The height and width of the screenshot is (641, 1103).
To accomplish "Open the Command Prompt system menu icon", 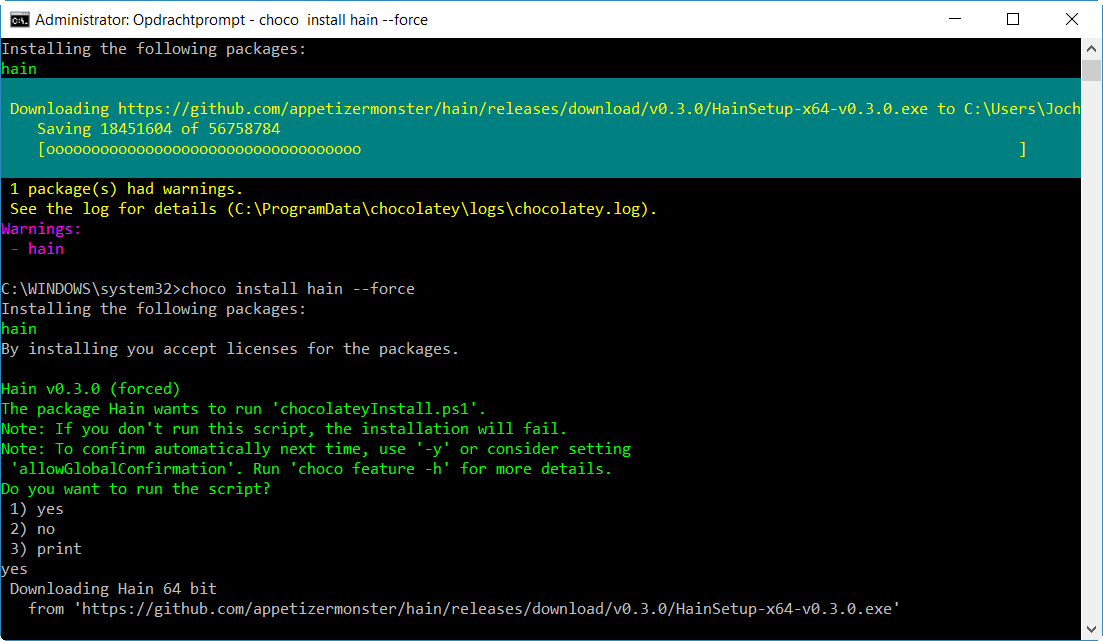I will [17, 19].
